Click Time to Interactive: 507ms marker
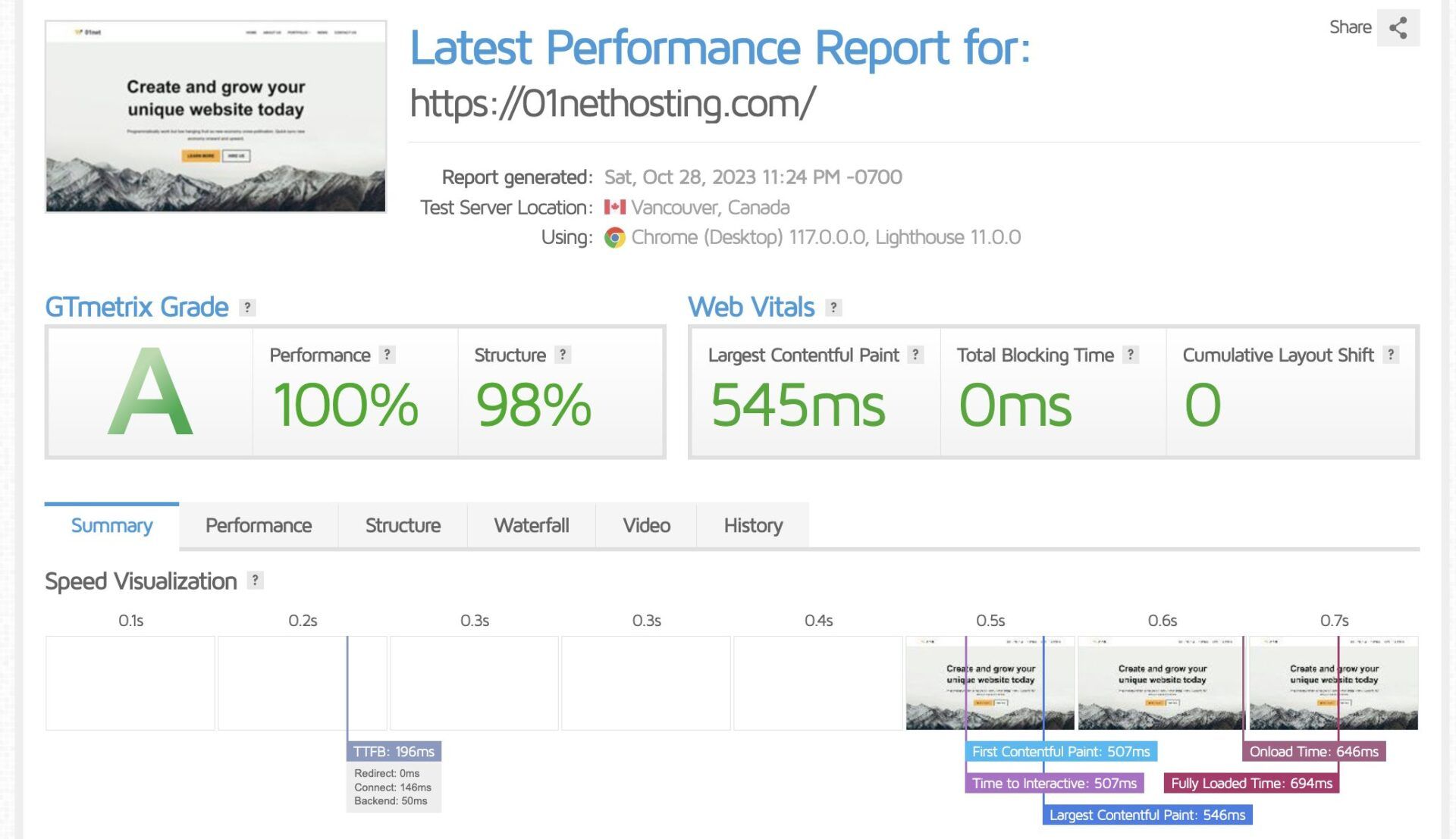Screen dimensions: 1456x839 1054,784
